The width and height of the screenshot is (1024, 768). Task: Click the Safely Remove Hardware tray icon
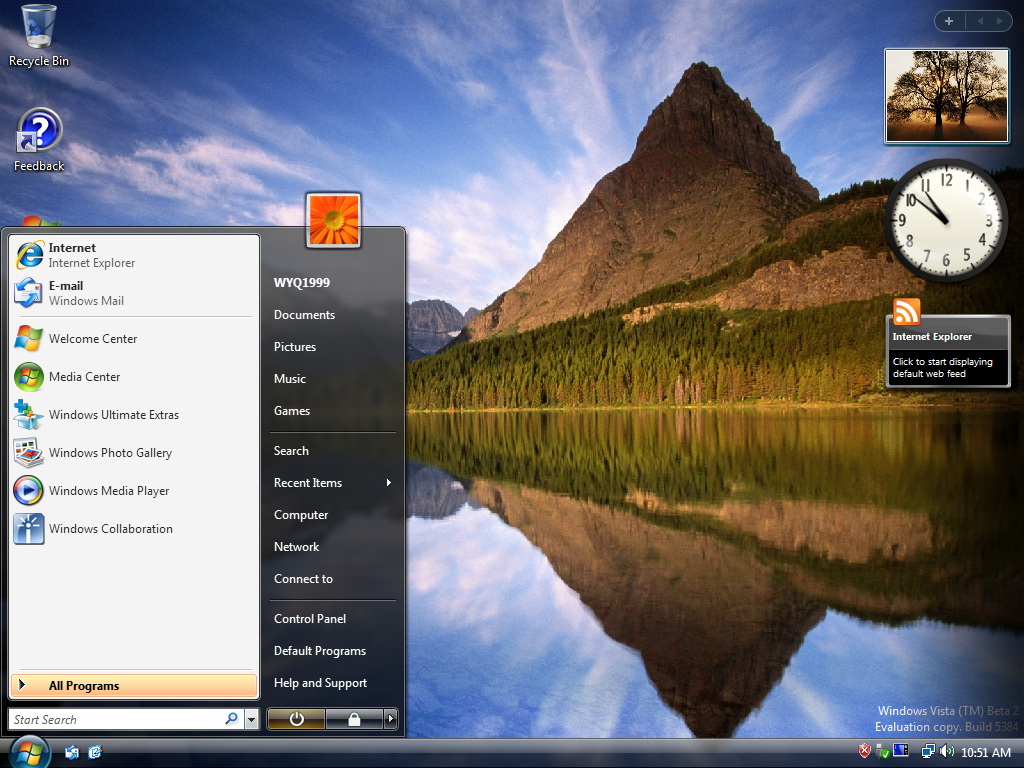click(x=882, y=752)
